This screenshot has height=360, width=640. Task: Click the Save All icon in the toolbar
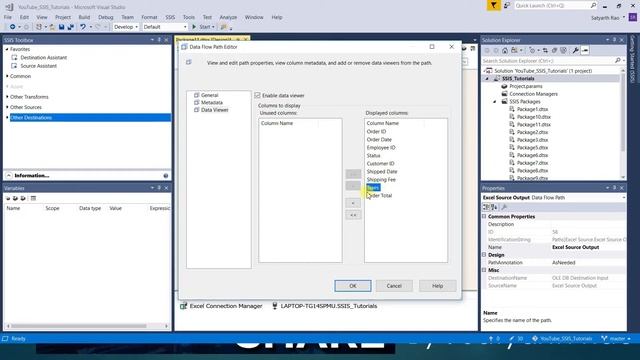coord(71,27)
